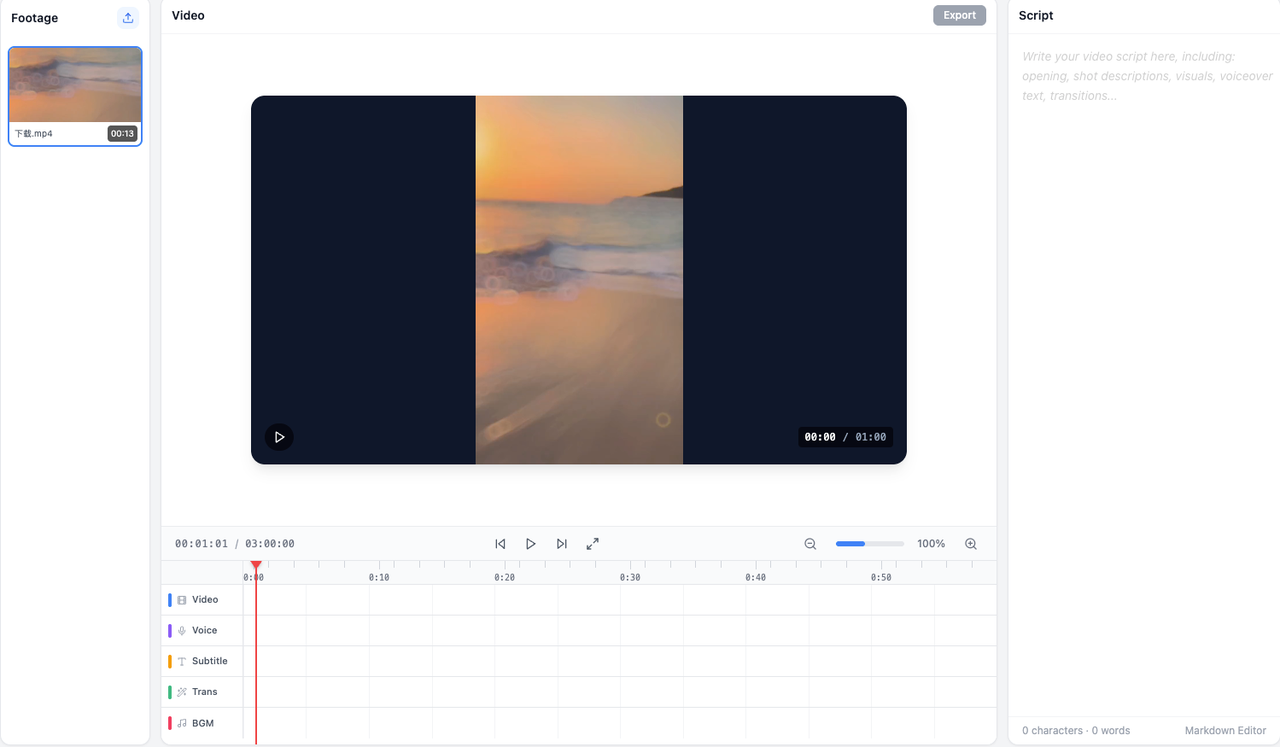Viewport: 1280px width, 747px height.
Task: Select the Subtitle track text icon
Action: tap(182, 661)
